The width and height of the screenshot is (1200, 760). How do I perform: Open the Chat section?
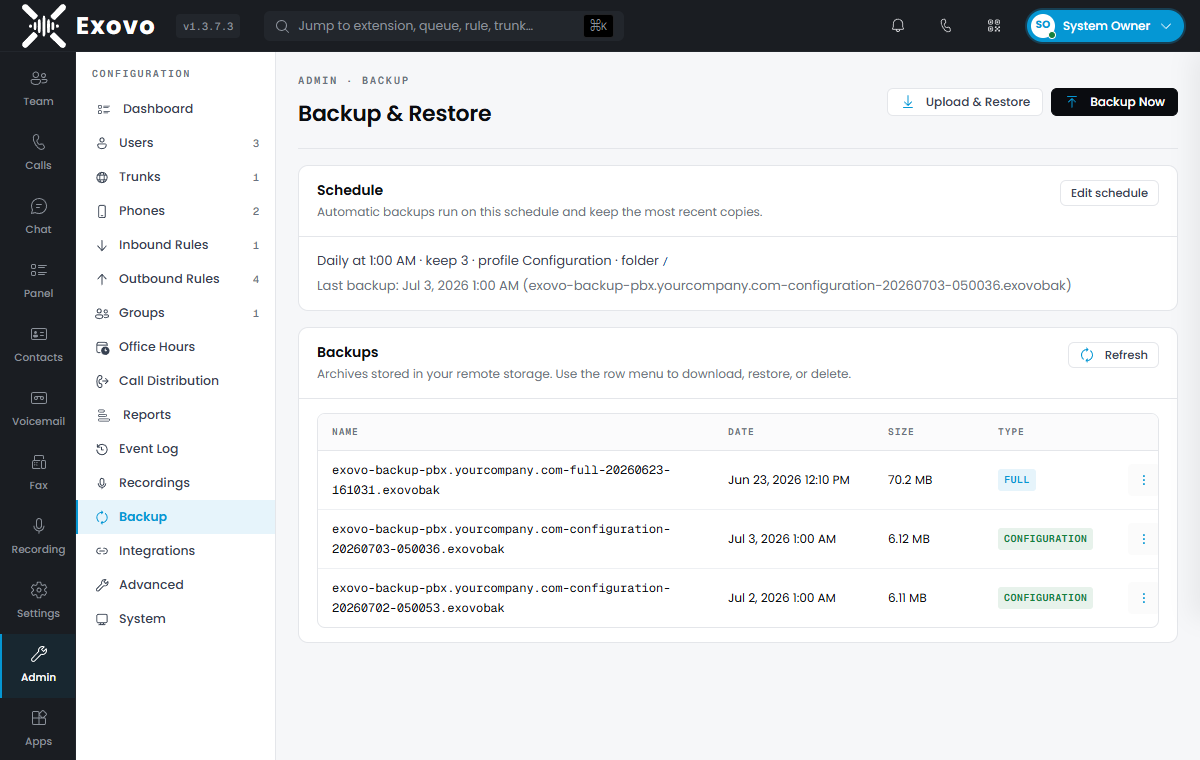tap(38, 216)
